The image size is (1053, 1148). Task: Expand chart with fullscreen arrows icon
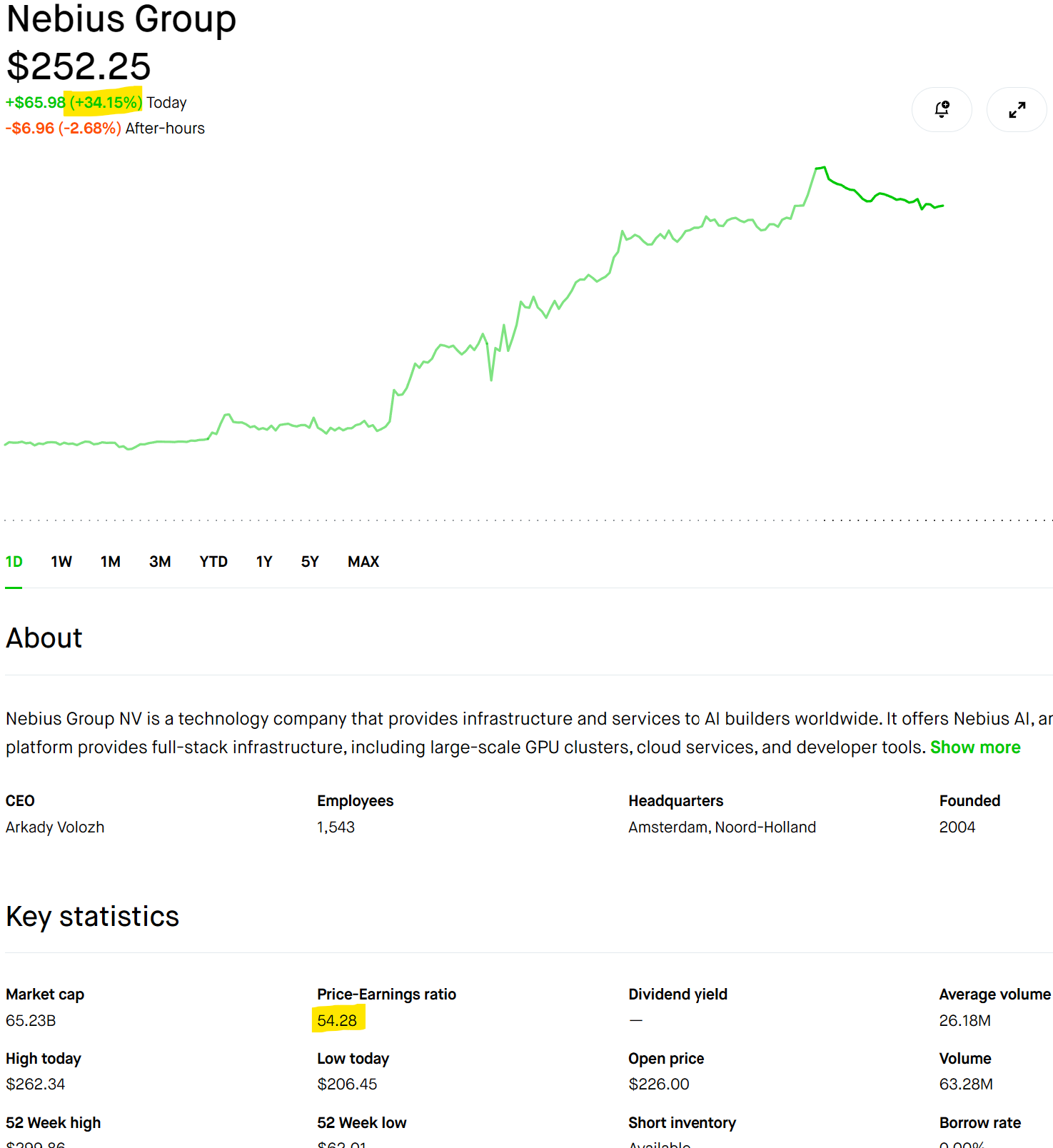pos(1017,109)
